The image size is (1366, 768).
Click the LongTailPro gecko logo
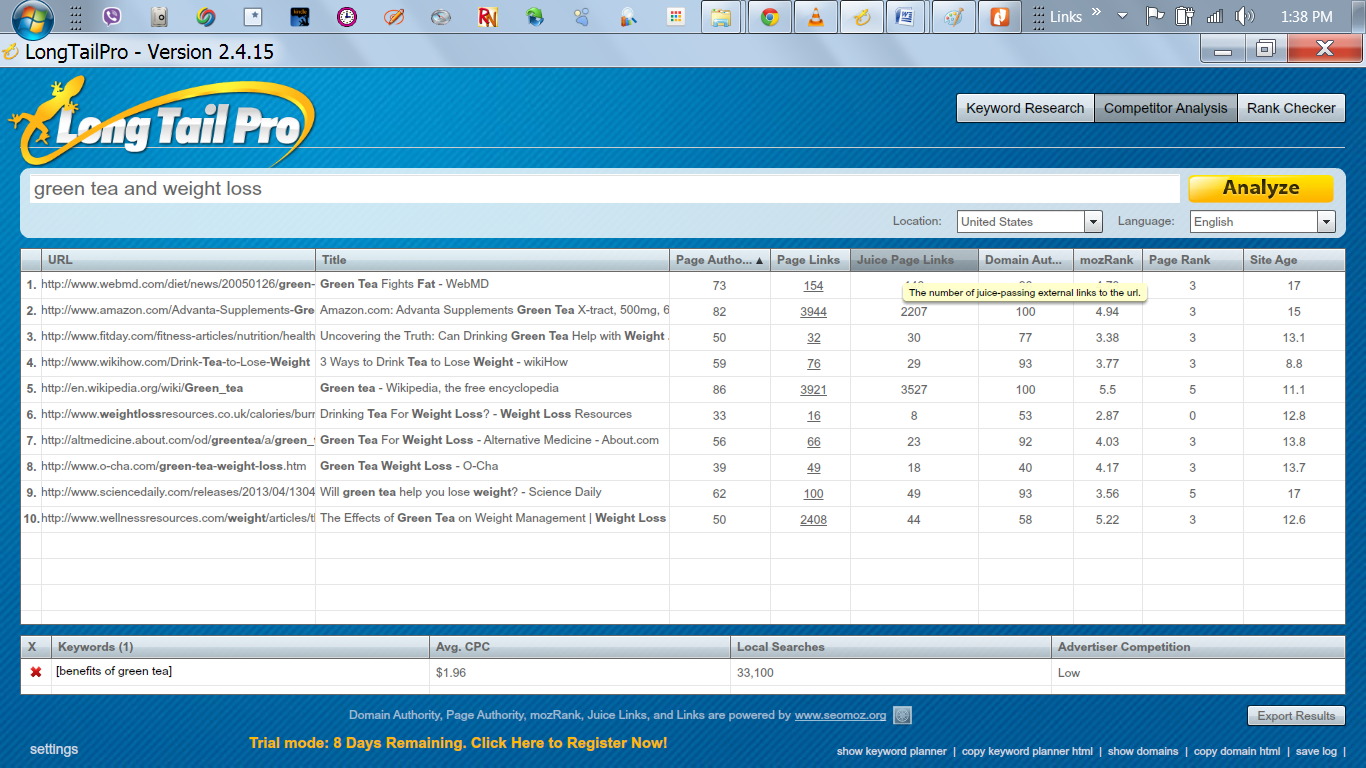(160, 121)
